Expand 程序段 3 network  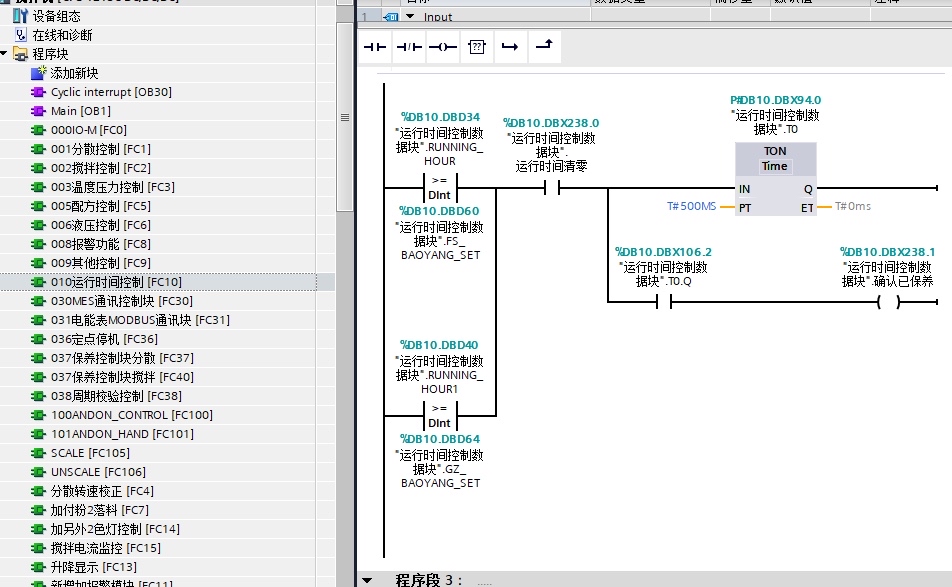tap(367, 580)
